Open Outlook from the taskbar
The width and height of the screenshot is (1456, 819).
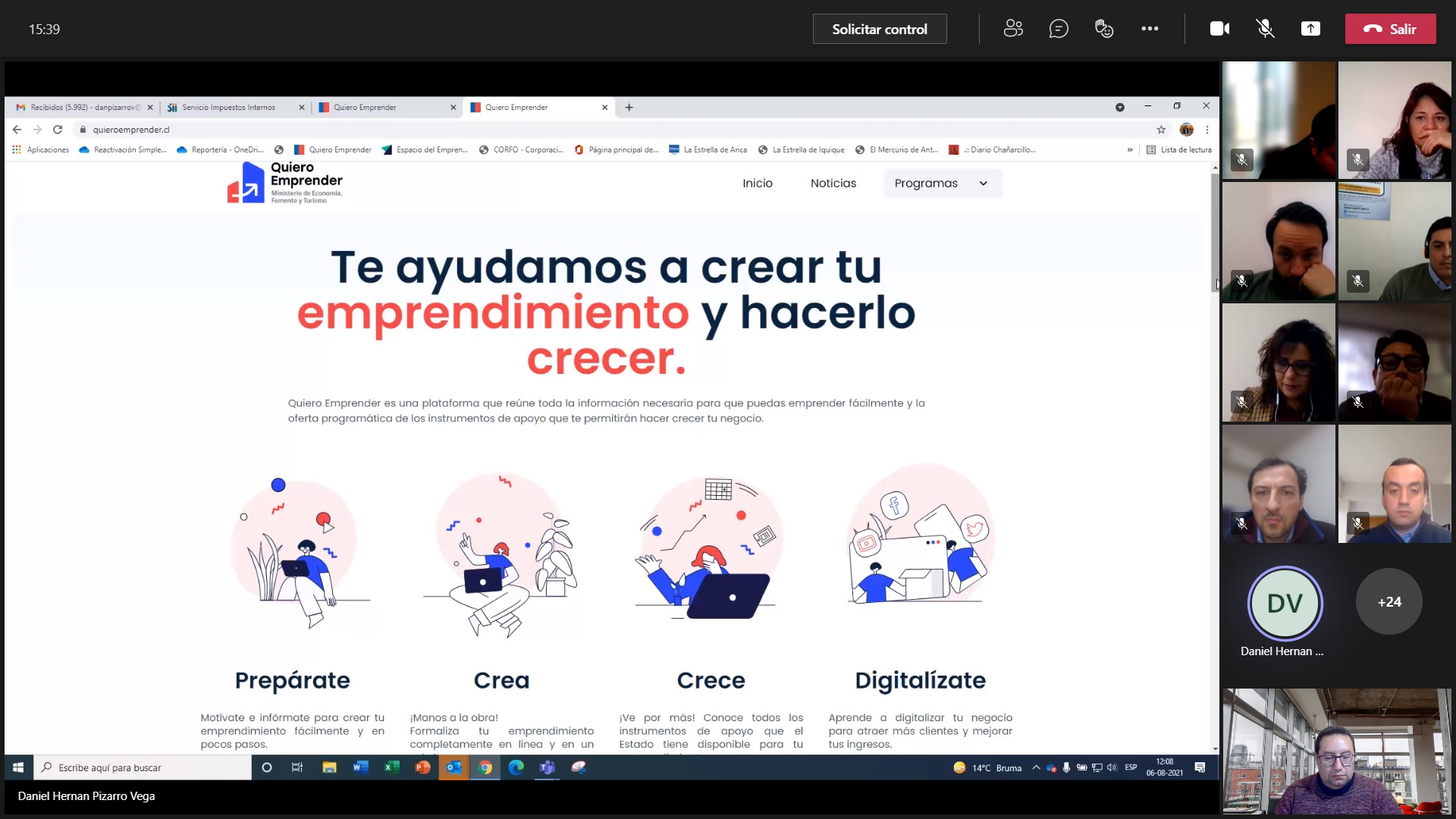click(453, 767)
